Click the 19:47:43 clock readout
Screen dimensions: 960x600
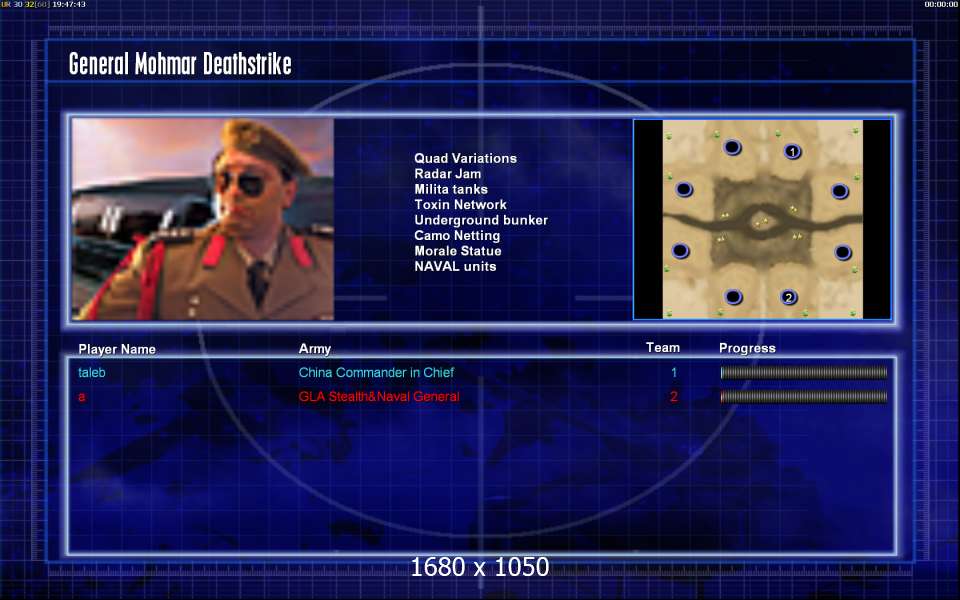click(69, 4)
